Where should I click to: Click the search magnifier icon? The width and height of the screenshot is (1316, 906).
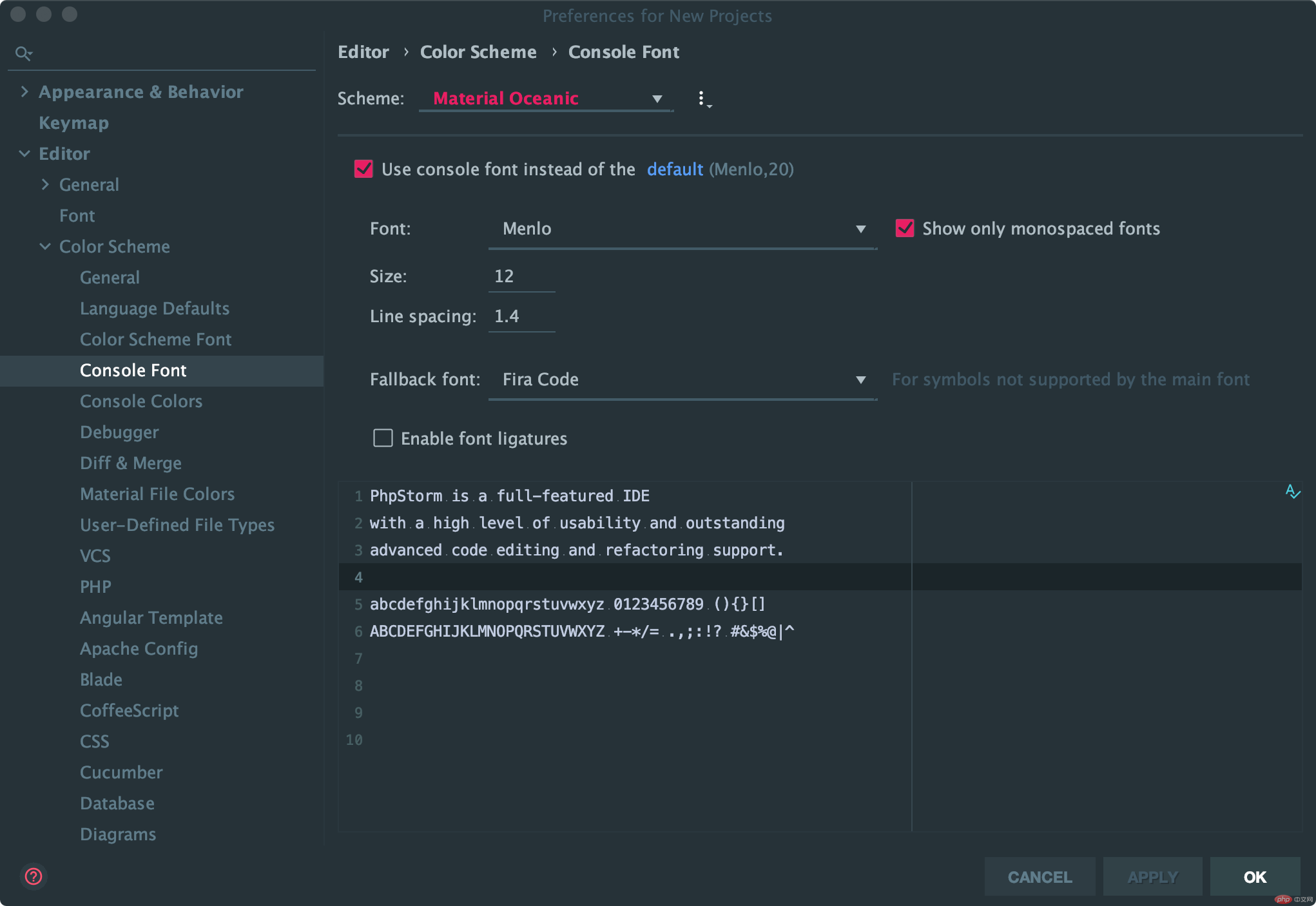coord(23,53)
